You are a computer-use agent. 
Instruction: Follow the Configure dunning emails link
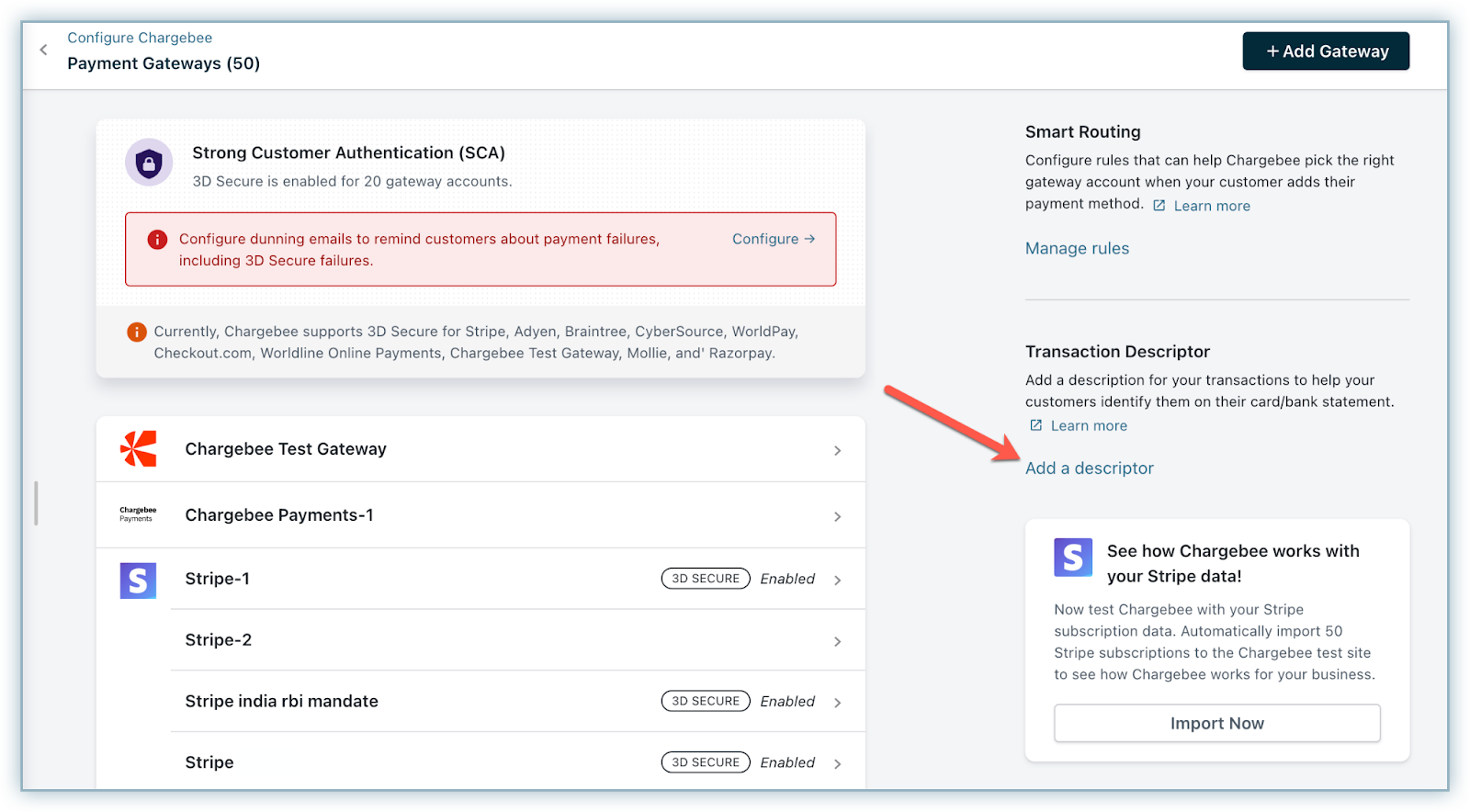(x=773, y=239)
